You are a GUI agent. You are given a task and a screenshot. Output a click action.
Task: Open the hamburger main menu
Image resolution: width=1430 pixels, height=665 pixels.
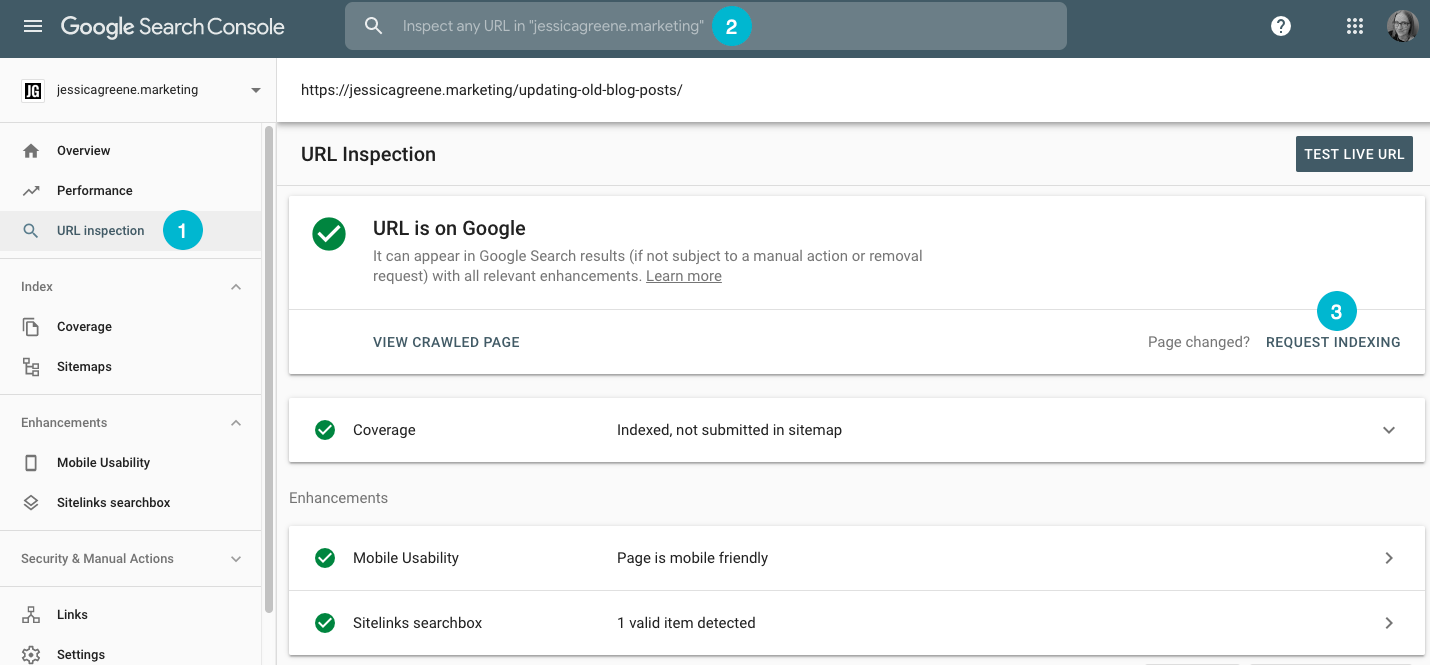[33, 27]
